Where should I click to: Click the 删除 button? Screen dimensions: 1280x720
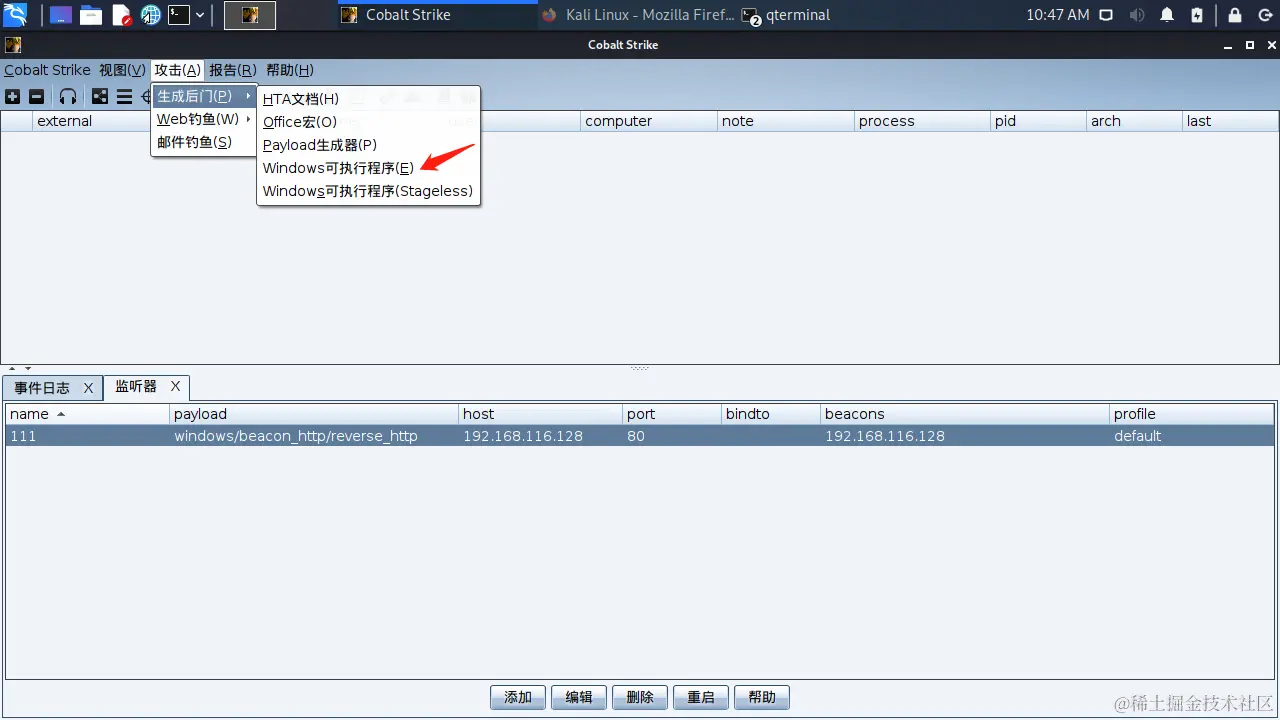[x=640, y=697]
